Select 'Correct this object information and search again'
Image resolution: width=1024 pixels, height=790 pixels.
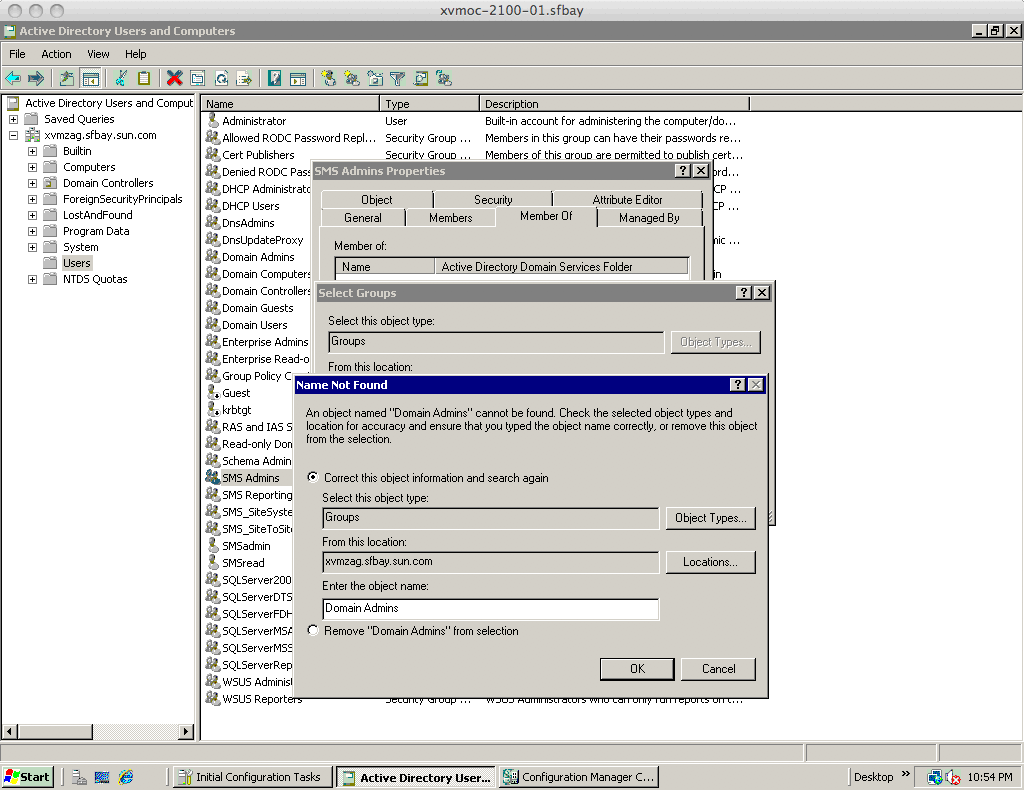[x=313, y=477]
